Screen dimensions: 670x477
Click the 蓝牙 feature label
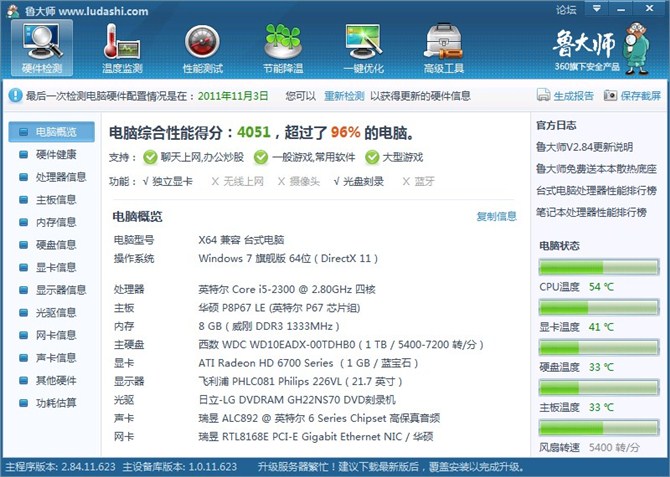coord(424,182)
